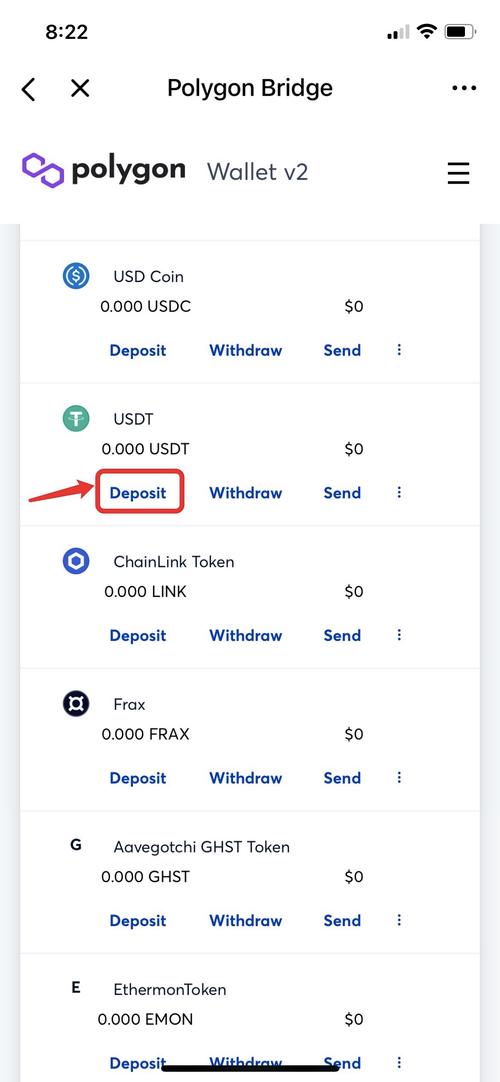Close the Polygon Bridge browser page

80,88
